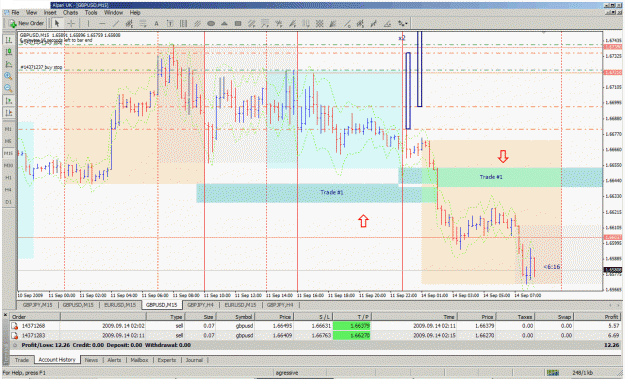Open the Trade terminal tab
The width and height of the screenshot is (625, 379).
[x=22, y=360]
